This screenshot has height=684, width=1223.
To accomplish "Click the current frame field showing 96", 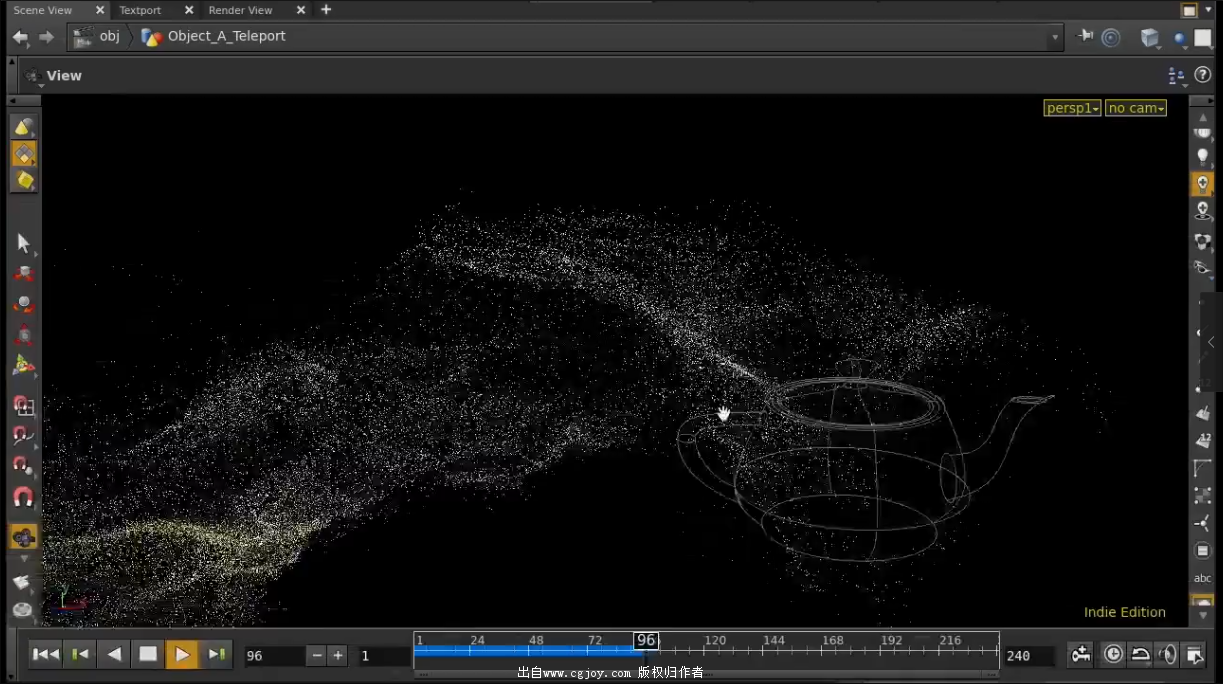I will pos(273,656).
